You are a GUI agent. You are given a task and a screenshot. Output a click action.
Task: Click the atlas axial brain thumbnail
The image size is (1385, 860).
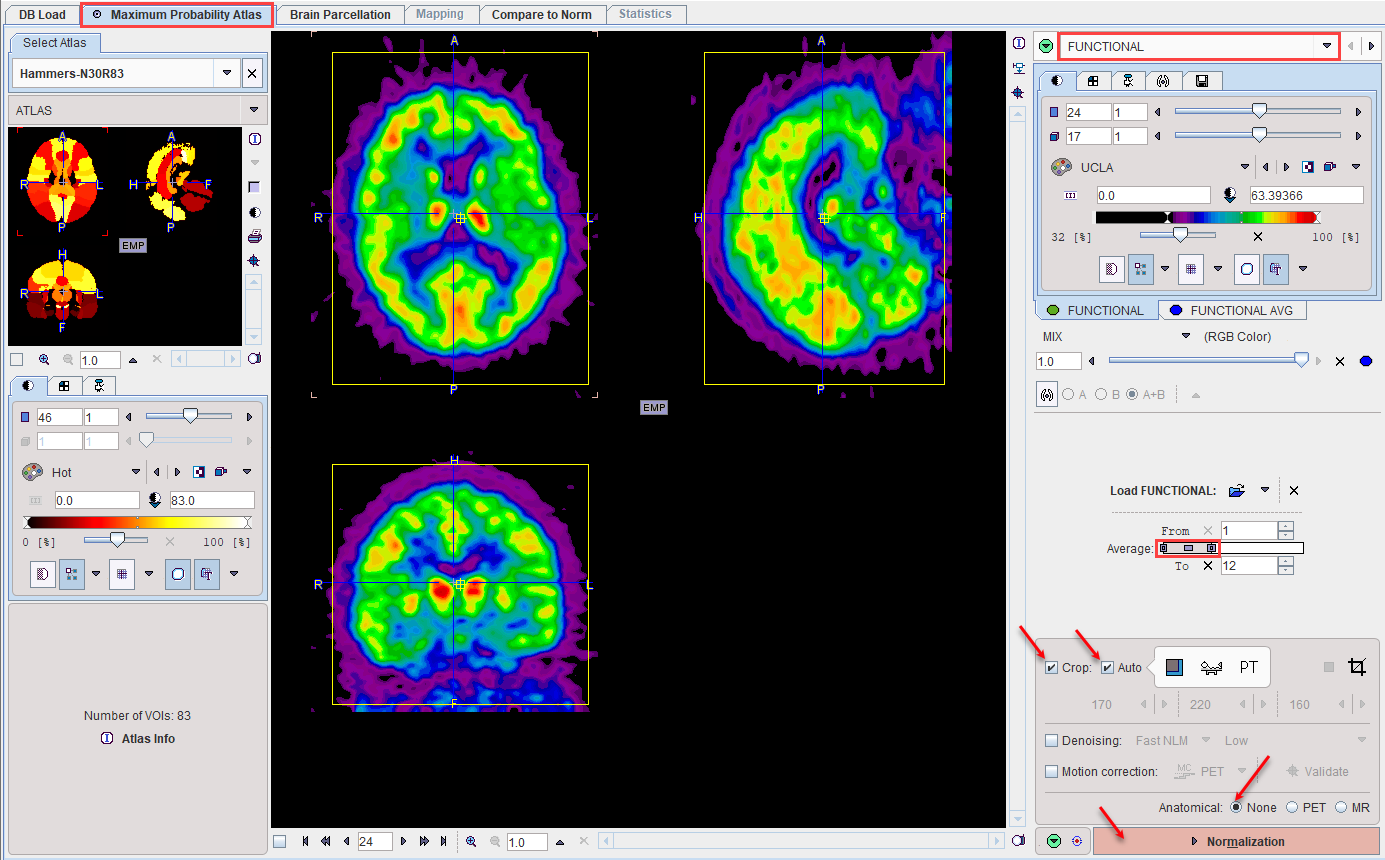(62, 181)
